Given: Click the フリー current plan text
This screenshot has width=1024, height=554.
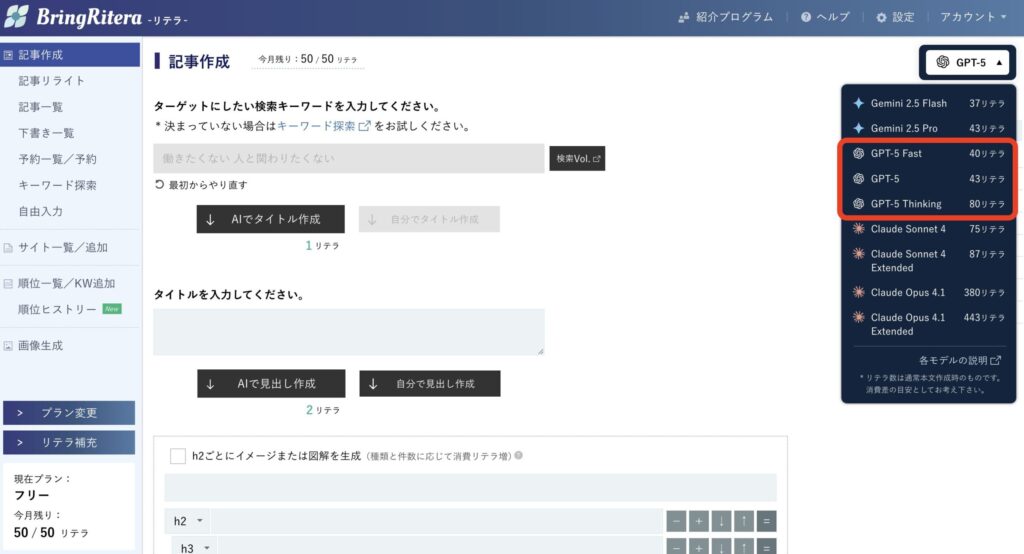Looking at the screenshot, I should click(31, 495).
